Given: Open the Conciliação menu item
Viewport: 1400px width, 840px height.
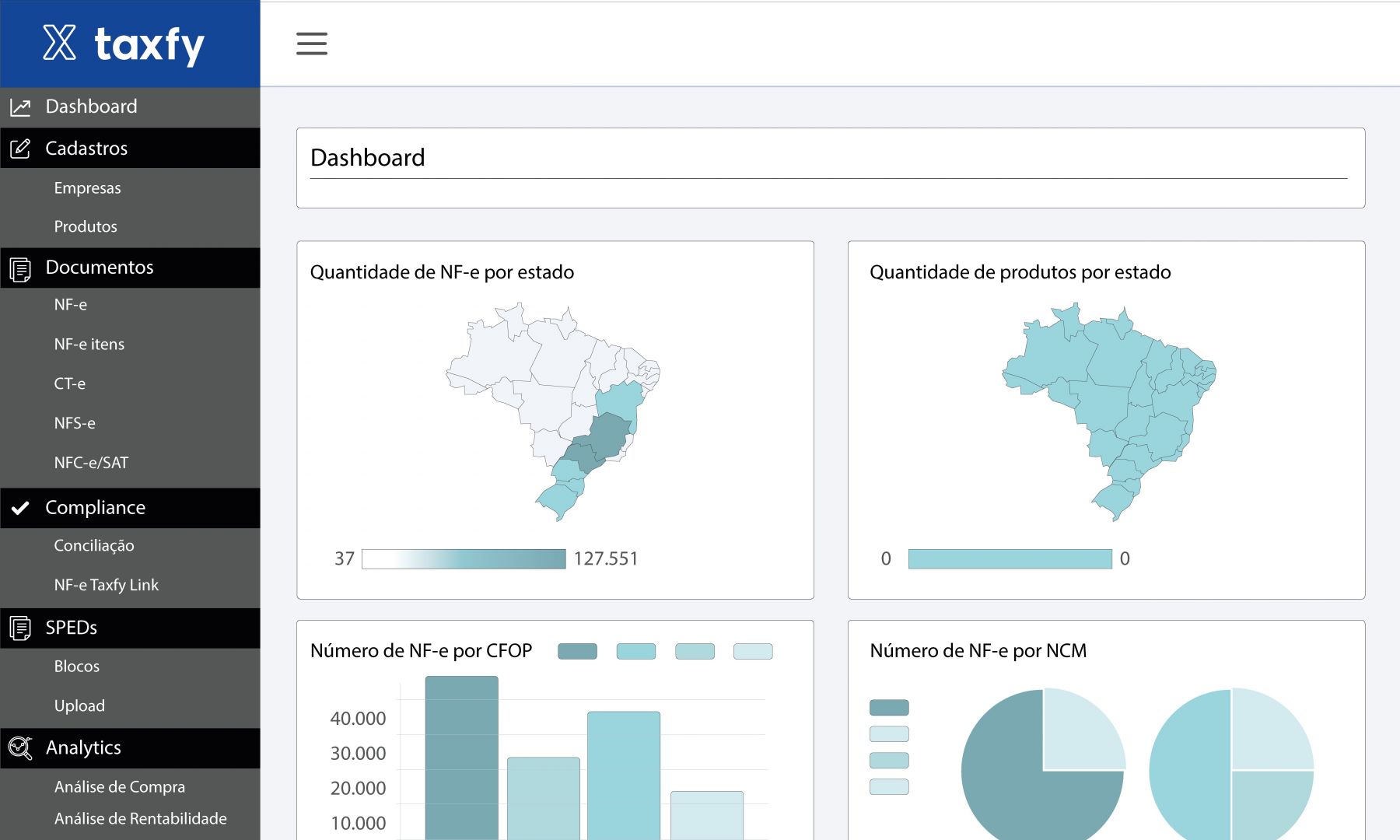Looking at the screenshot, I should click(x=94, y=546).
